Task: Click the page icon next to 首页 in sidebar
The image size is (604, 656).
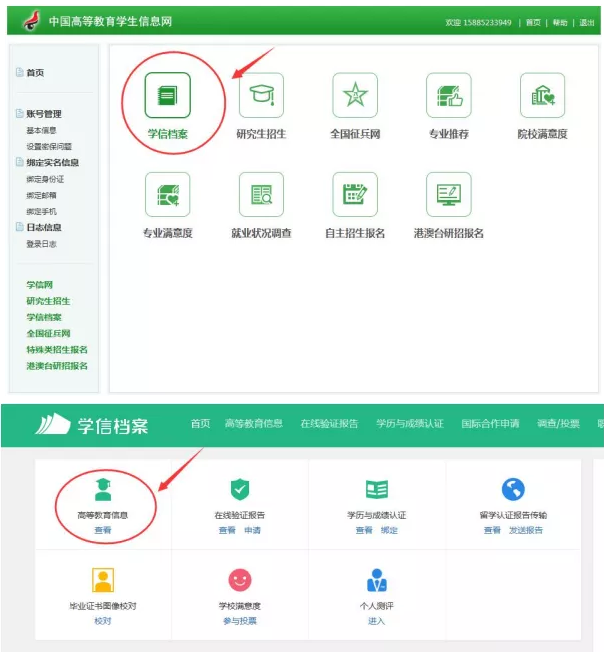Action: click(19, 72)
